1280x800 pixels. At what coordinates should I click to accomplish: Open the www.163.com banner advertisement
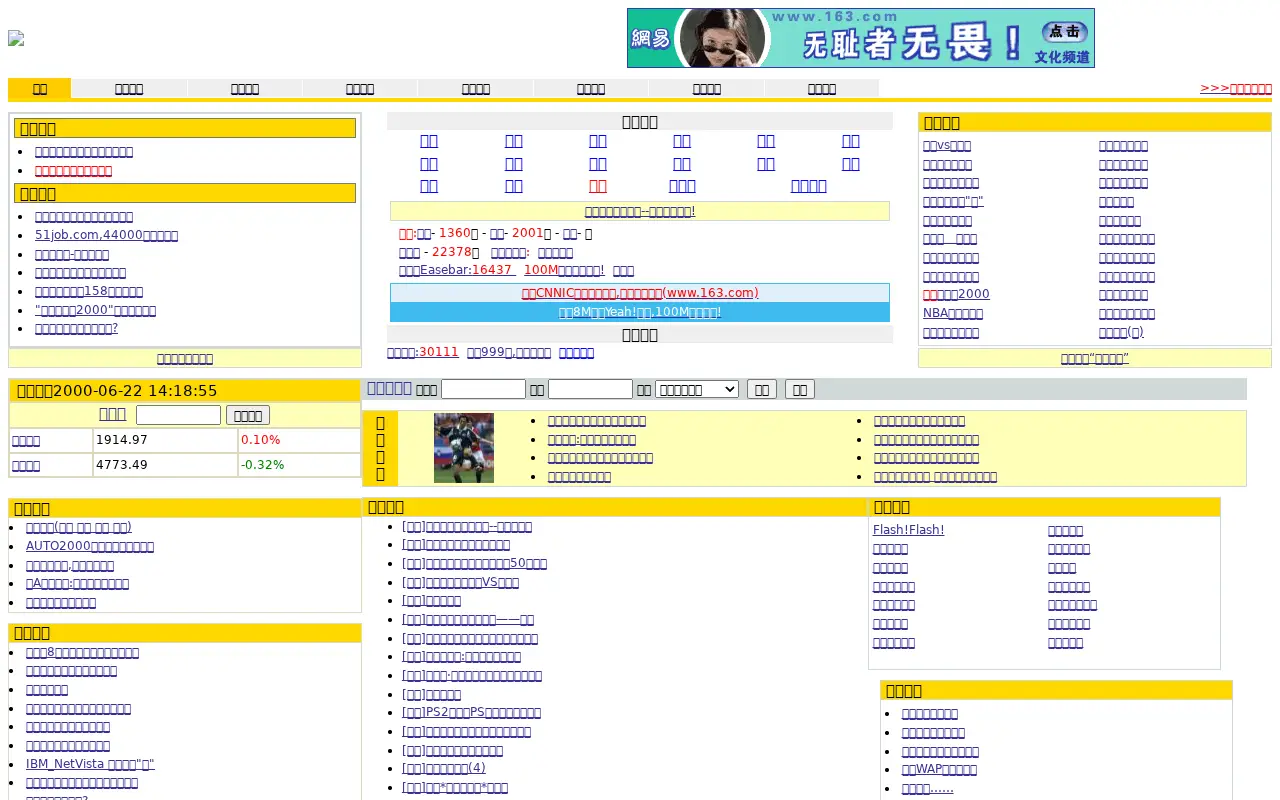(x=860, y=38)
